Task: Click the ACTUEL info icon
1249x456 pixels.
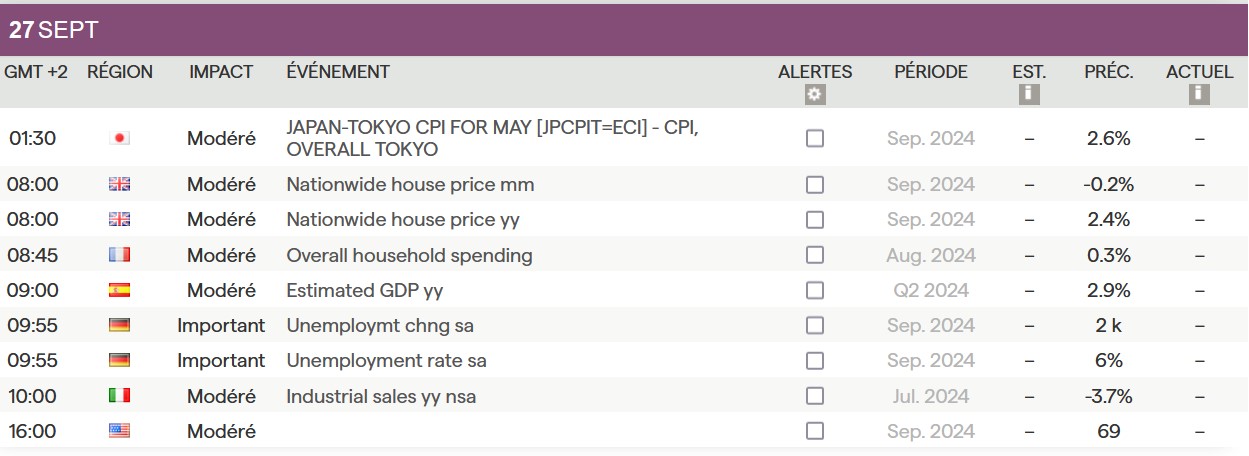Action: 1199,95
